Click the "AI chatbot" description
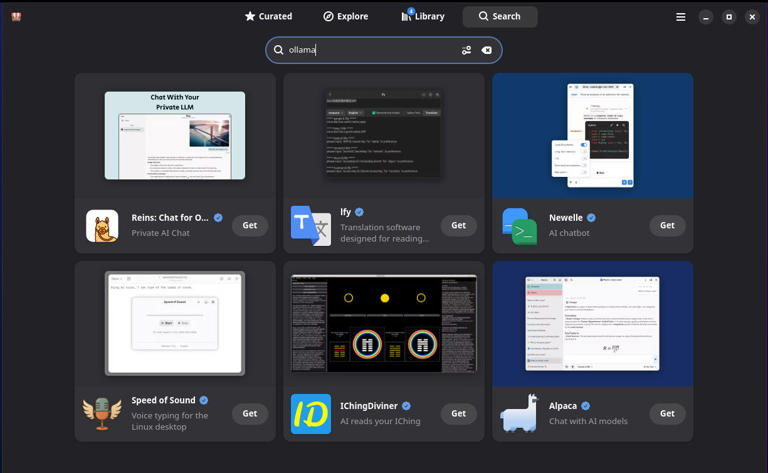The height and width of the screenshot is (473, 768). coord(569,233)
